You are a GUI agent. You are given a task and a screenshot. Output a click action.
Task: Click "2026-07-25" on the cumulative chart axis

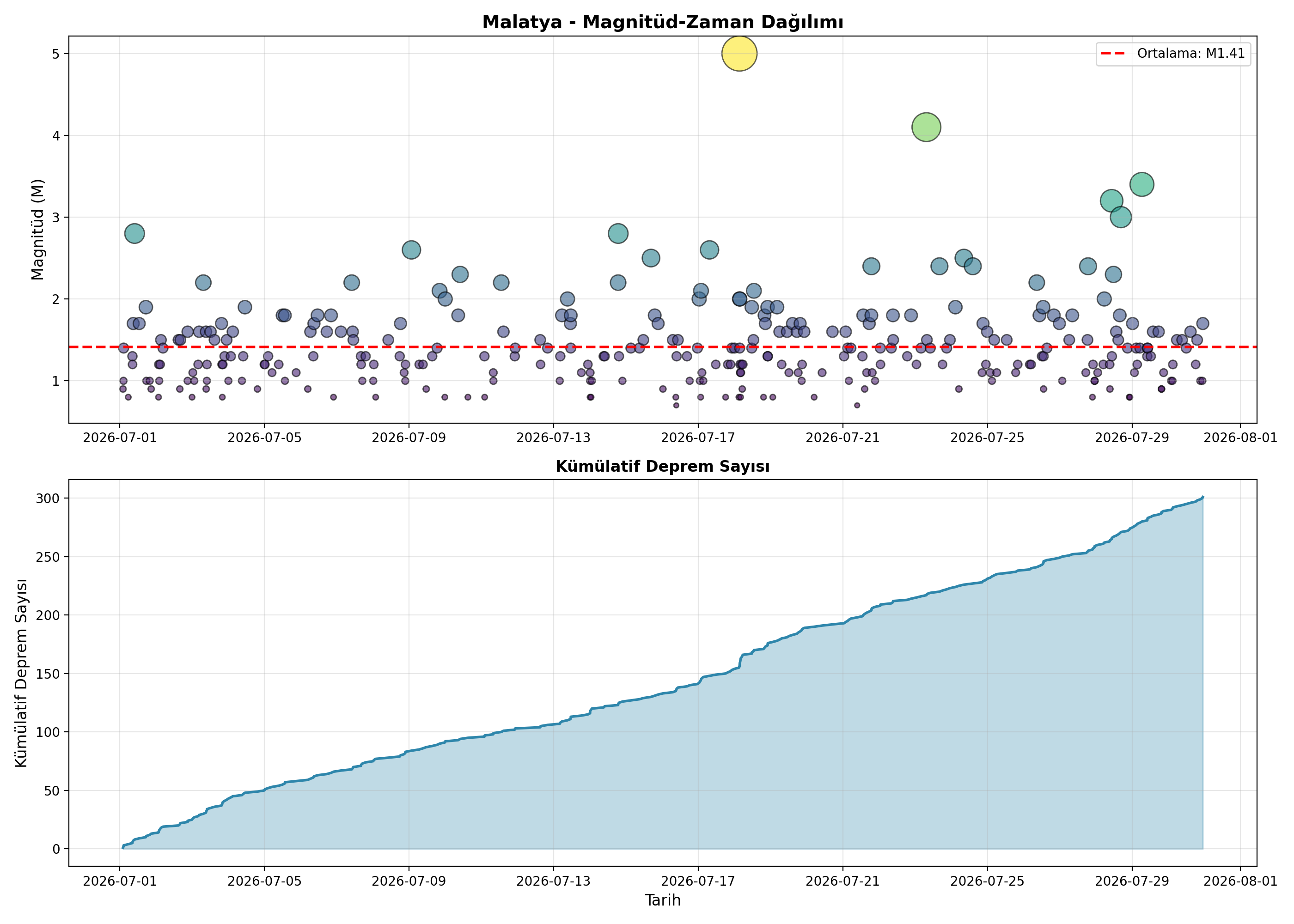[x=987, y=881]
